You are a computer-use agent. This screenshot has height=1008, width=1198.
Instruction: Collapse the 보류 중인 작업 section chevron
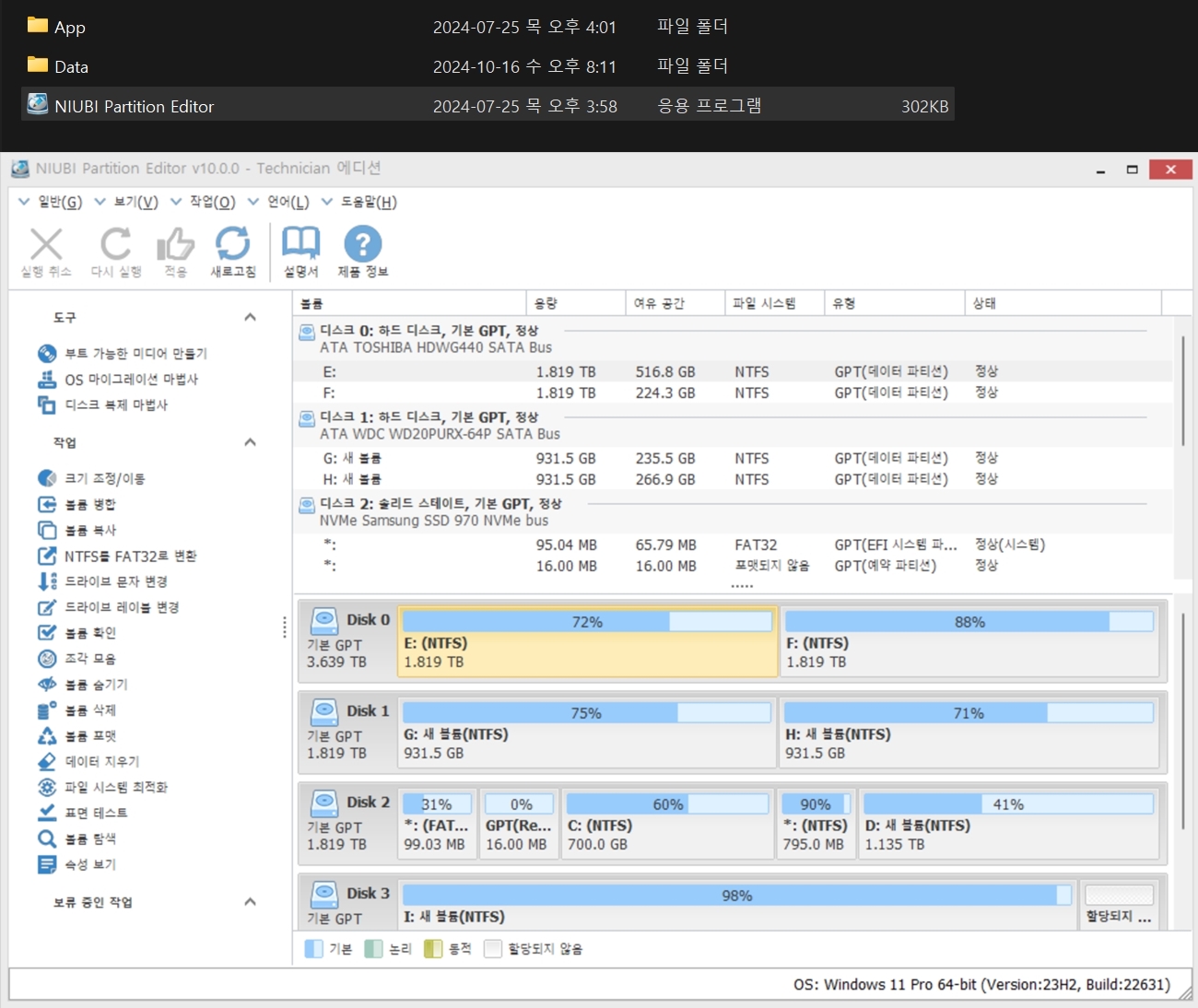pos(250,902)
